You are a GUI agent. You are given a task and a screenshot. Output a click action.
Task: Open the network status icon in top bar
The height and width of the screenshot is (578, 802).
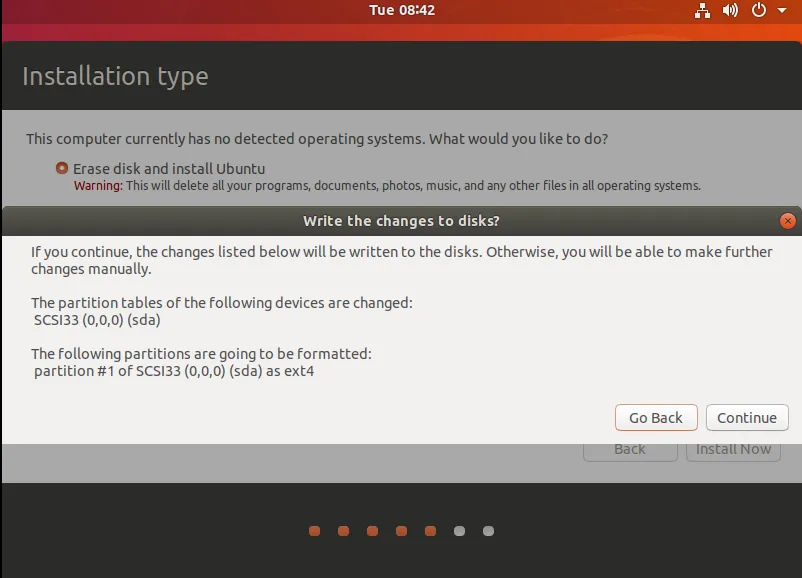pos(702,10)
